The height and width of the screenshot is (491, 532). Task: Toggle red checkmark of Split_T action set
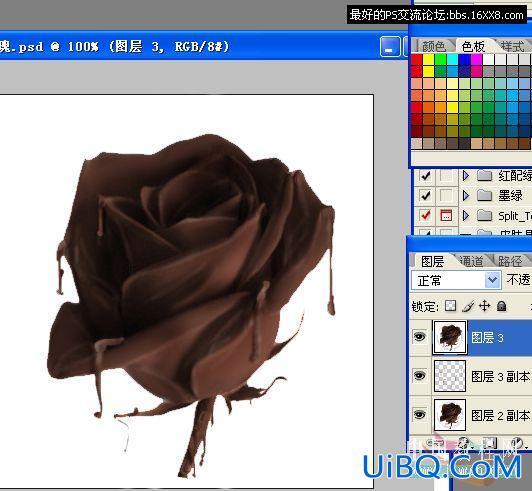[x=425, y=215]
